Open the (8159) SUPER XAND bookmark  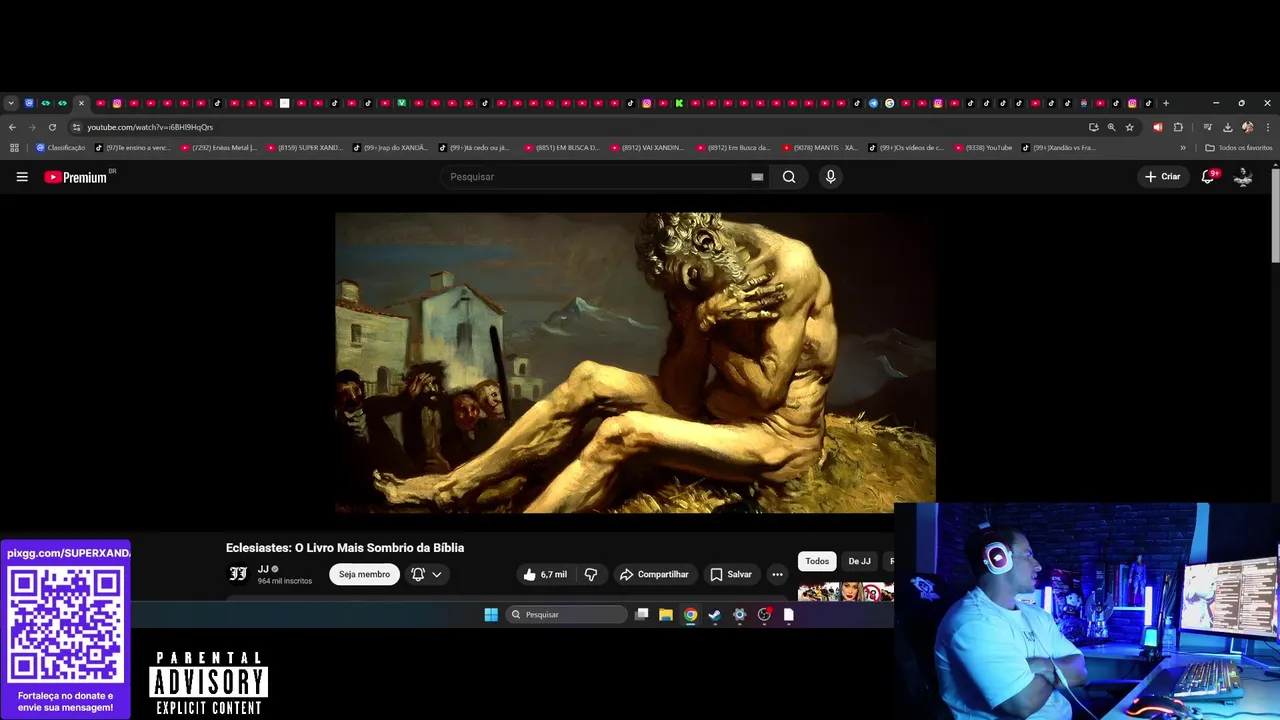pyautogui.click(x=305, y=148)
